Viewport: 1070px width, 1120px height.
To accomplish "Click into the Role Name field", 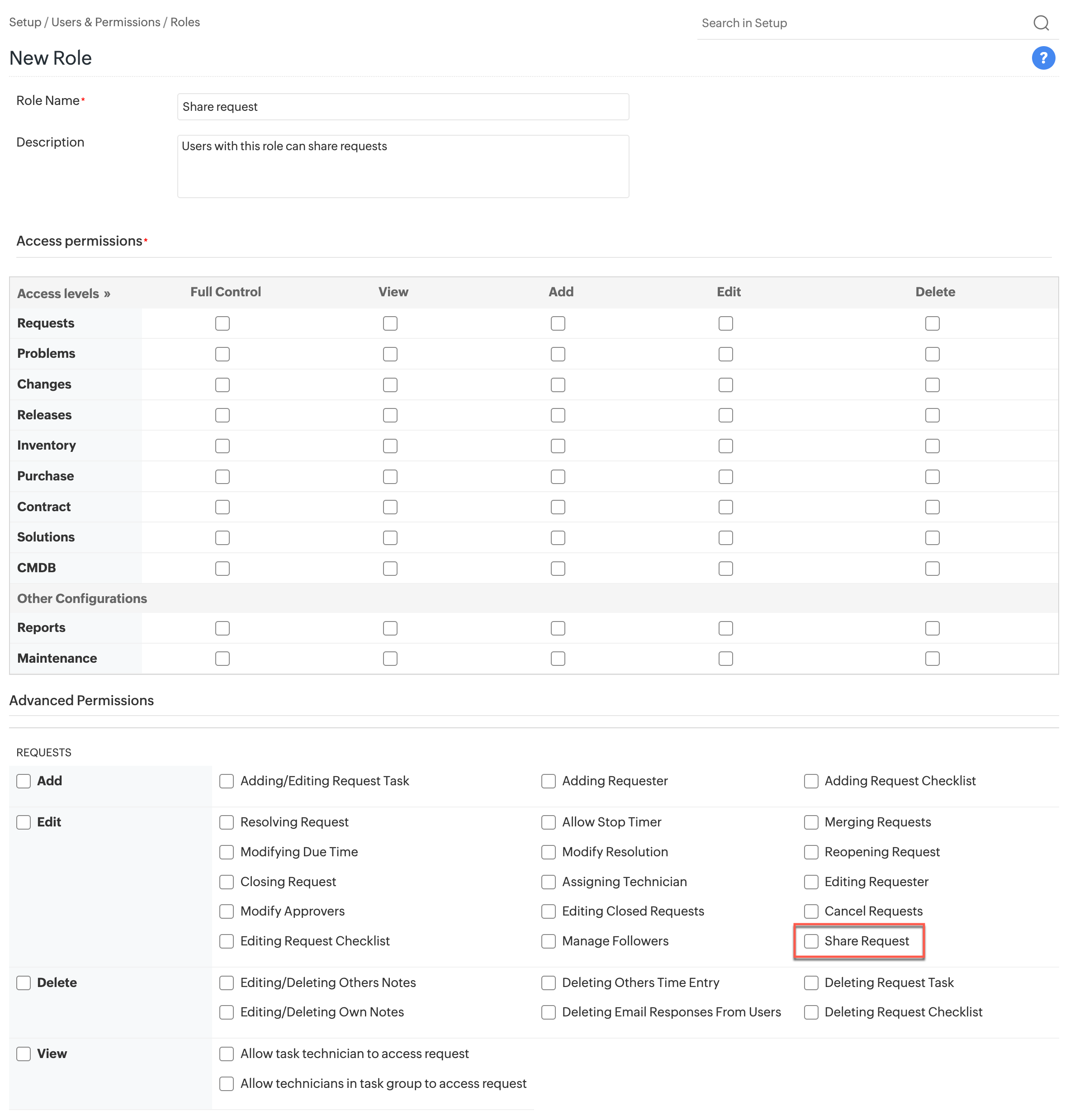I will tap(402, 107).
